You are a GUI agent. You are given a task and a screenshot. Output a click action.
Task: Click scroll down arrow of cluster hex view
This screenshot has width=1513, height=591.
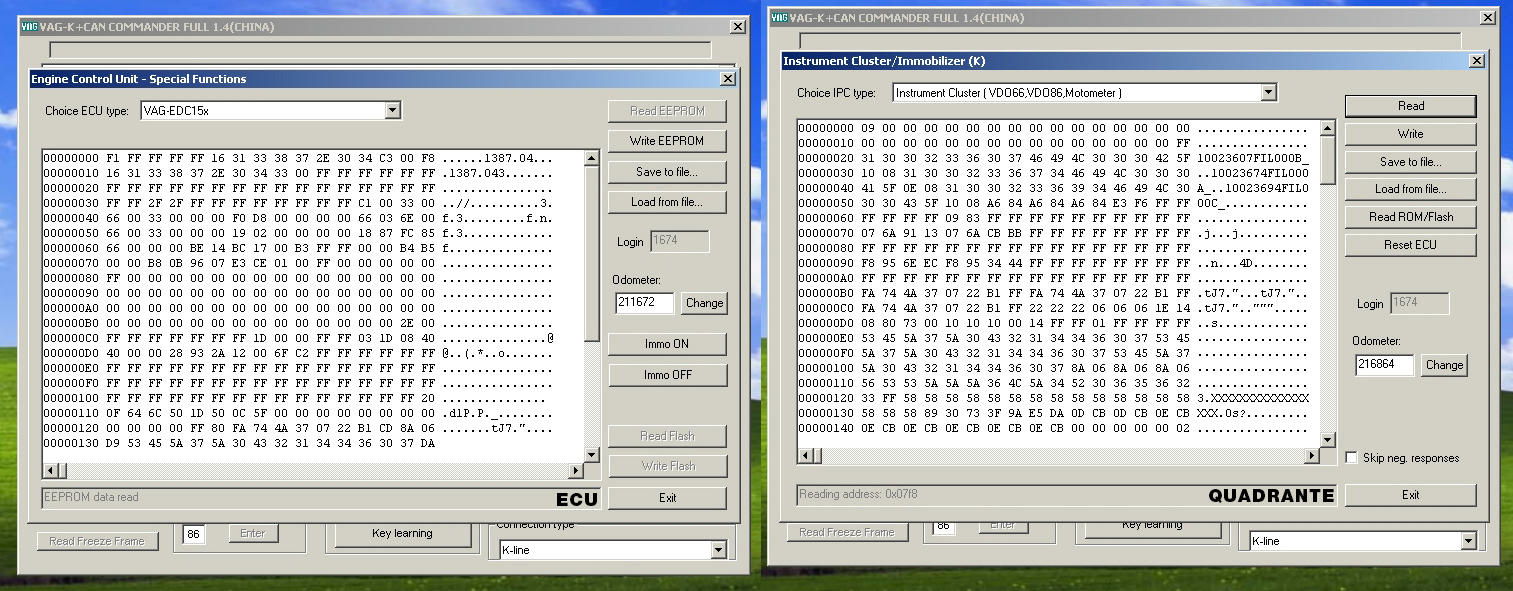(1328, 440)
